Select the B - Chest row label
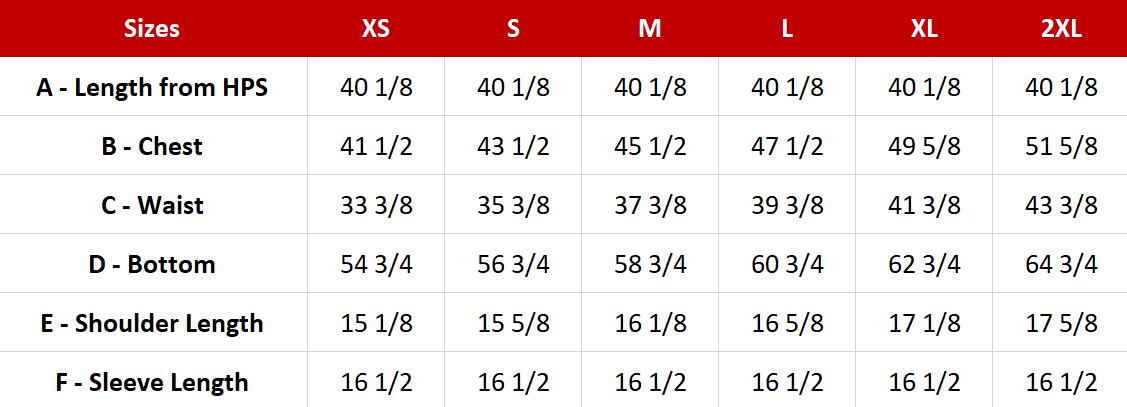The height and width of the screenshot is (407, 1127). pos(152,147)
